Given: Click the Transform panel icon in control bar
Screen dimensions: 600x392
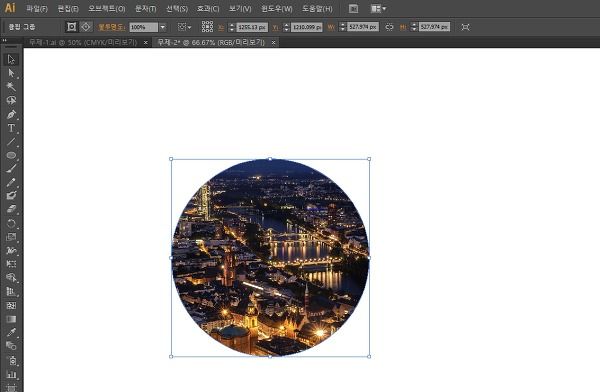Looking at the screenshot, I should coord(465,27).
